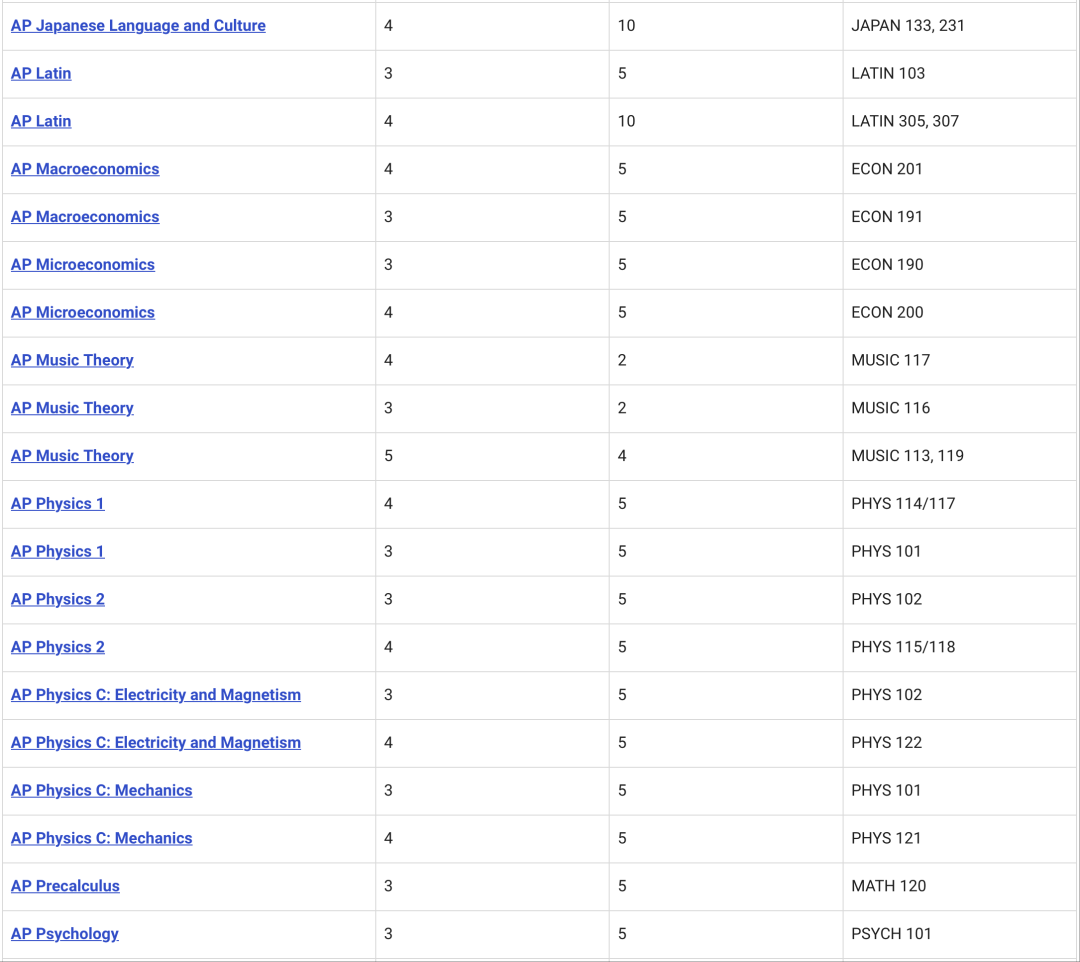This screenshot has width=1080, height=962.
Task: Select score value 5 in AP Music Theory row
Action: [388, 456]
